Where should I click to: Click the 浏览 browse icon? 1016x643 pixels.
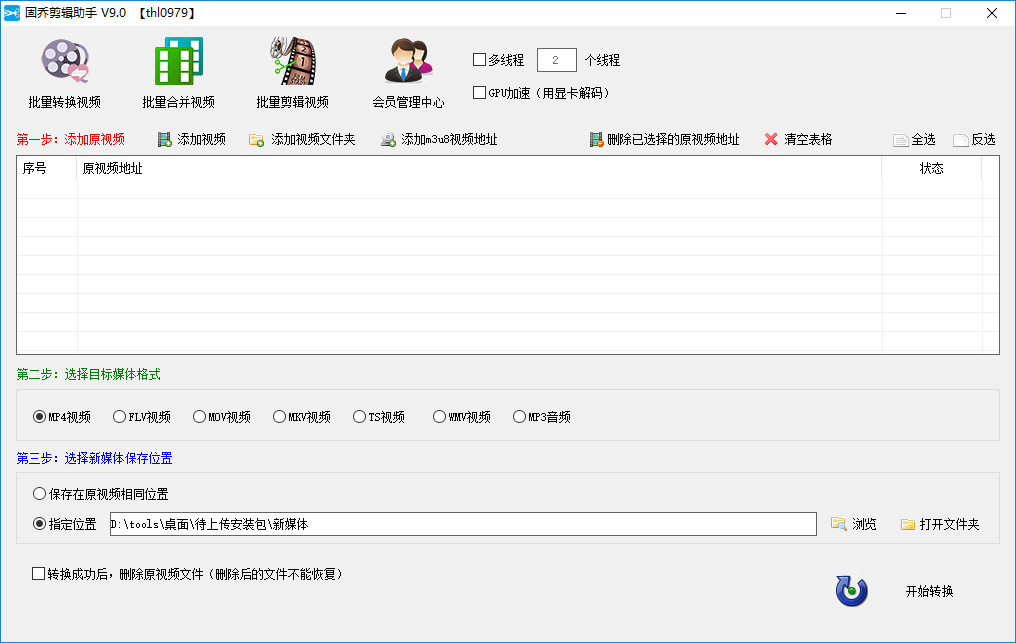click(x=838, y=524)
